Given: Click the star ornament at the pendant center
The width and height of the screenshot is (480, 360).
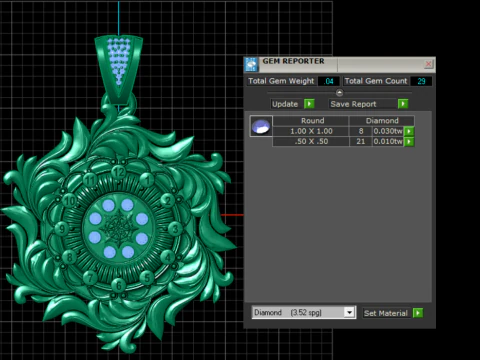Looking at the screenshot, I should [x=118, y=228].
